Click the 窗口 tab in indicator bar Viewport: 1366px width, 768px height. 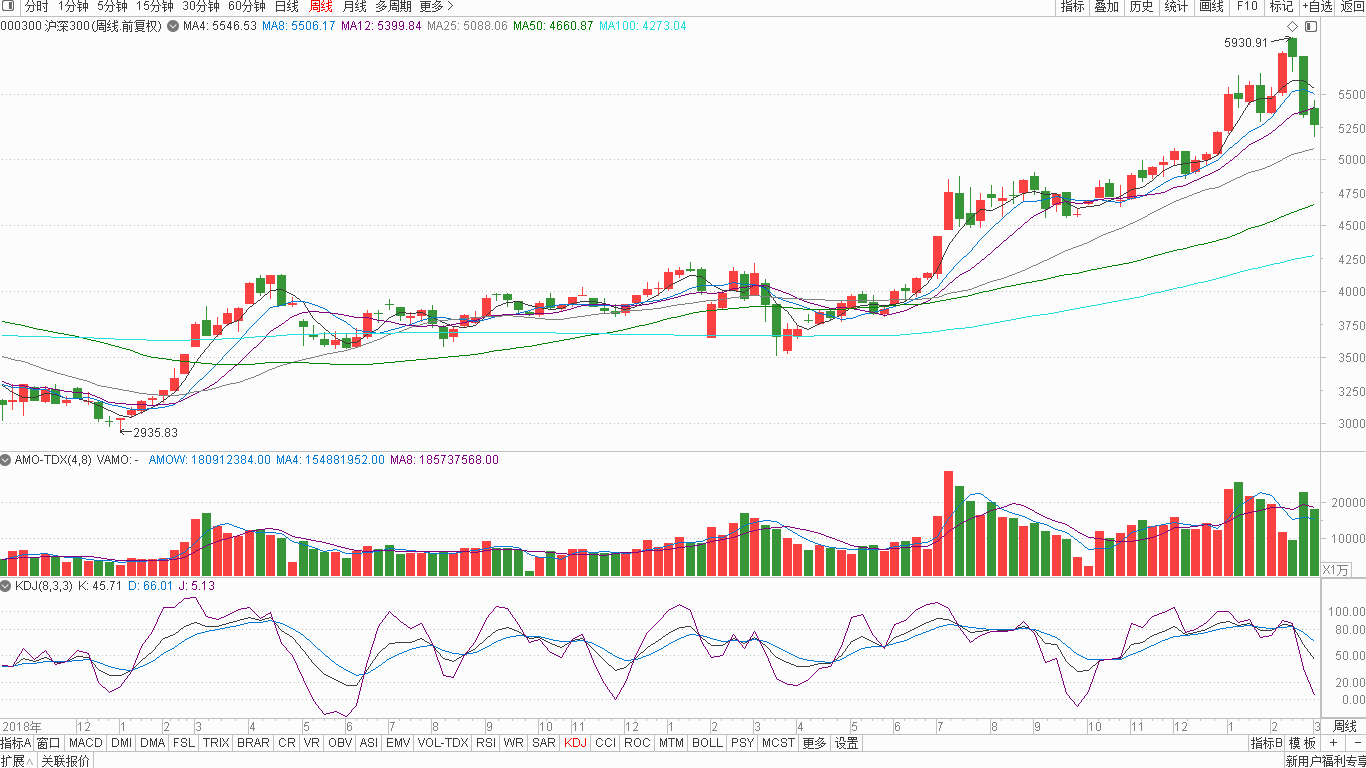tap(48, 743)
